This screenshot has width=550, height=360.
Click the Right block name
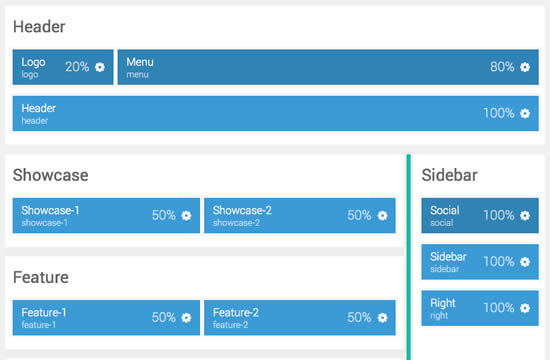(x=443, y=303)
